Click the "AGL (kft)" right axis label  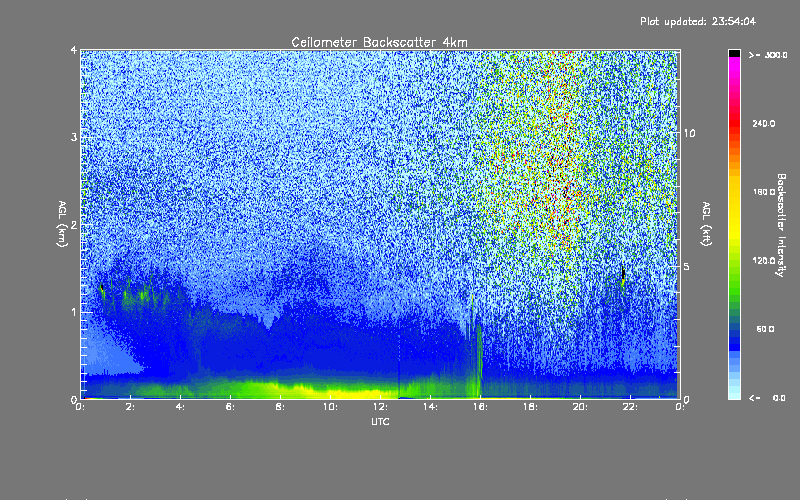[707, 224]
